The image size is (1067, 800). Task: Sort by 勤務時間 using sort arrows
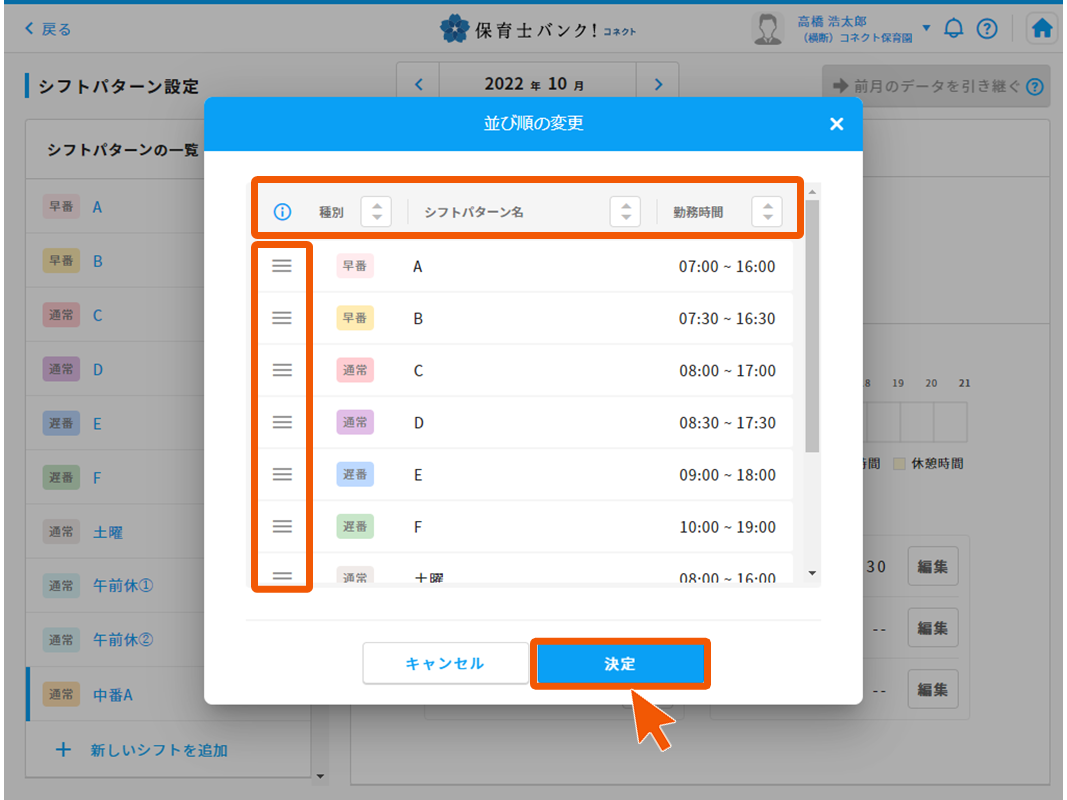point(767,212)
